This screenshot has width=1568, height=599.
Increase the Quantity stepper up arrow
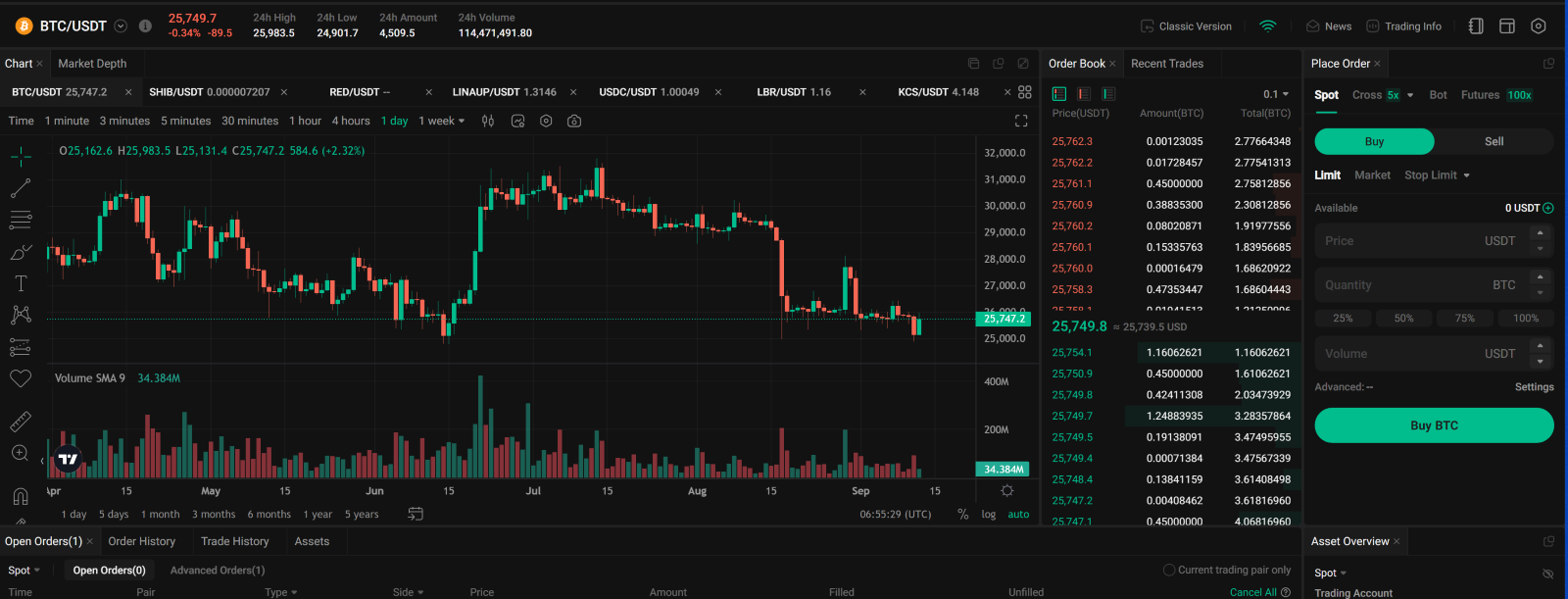1540,277
